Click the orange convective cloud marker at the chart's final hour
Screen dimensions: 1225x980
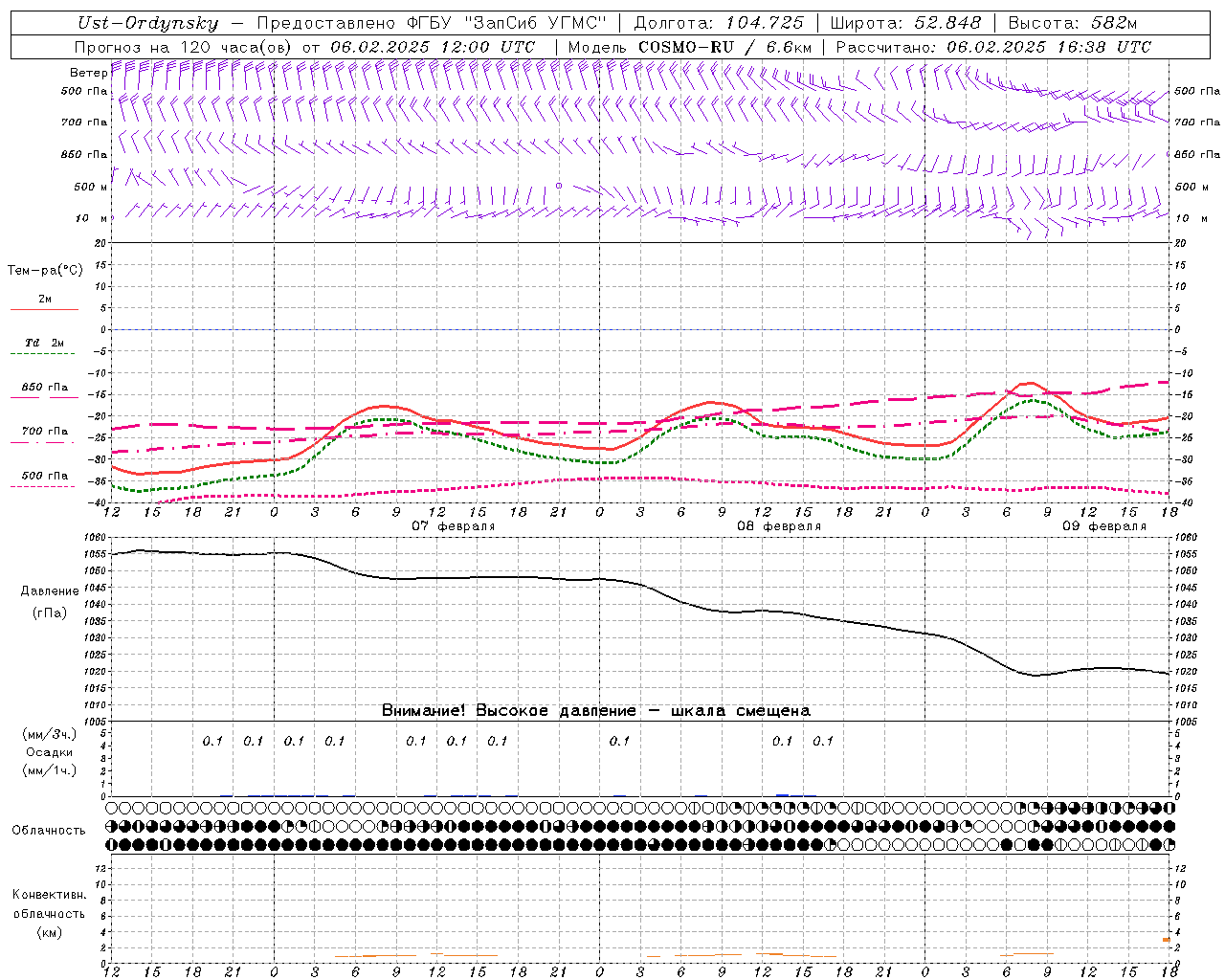[x=1167, y=940]
